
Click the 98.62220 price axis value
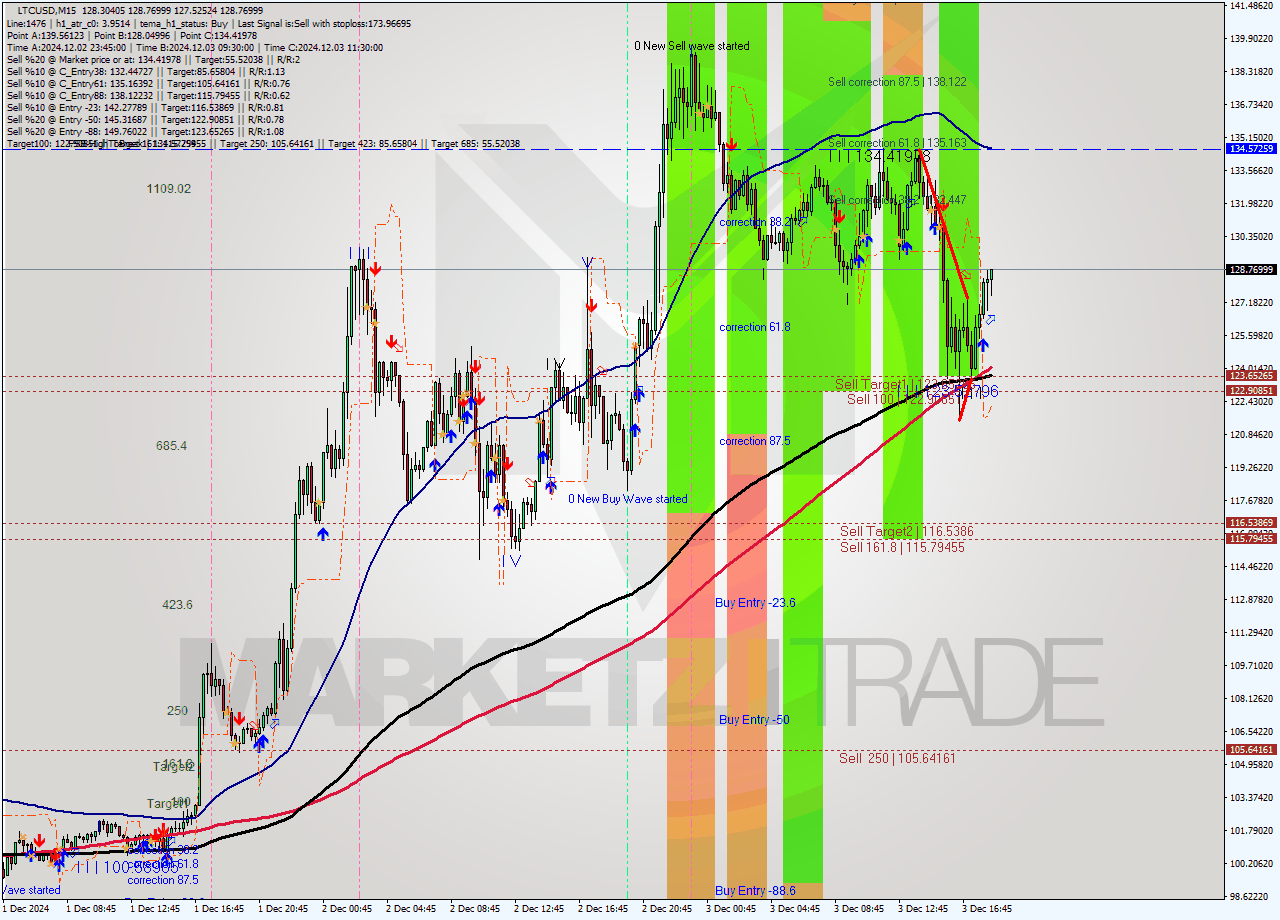1251,896
